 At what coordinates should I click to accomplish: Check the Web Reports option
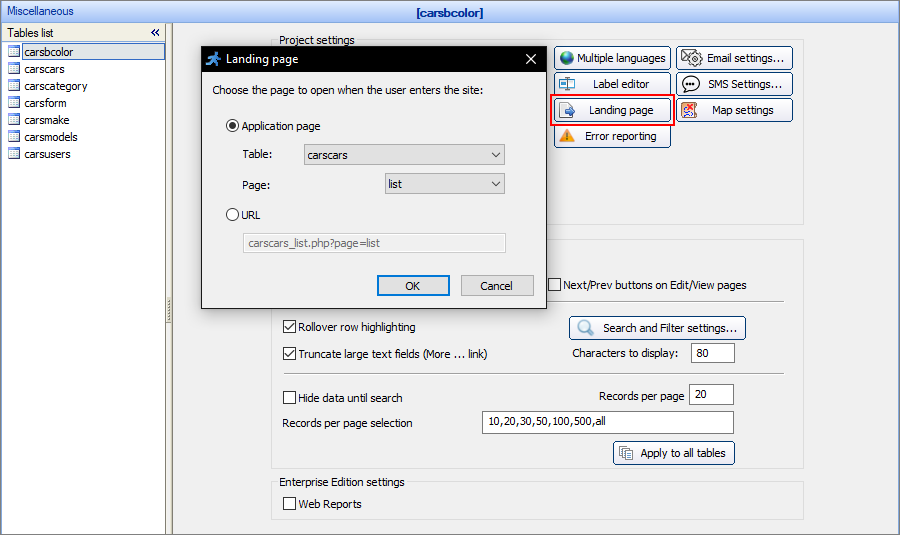[x=289, y=504]
